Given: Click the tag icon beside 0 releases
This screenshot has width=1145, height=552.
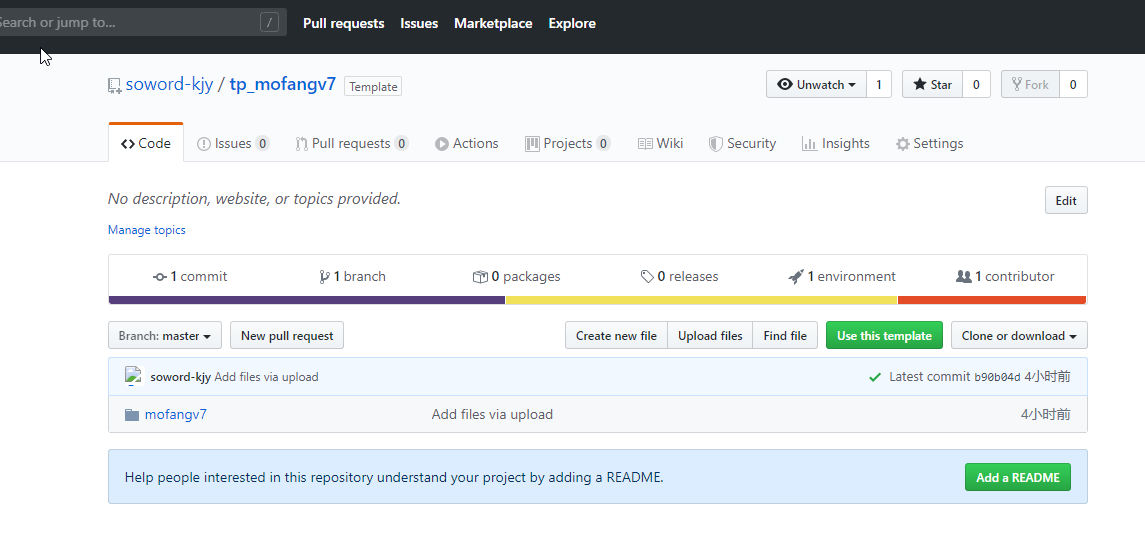Looking at the screenshot, I should click(x=647, y=277).
